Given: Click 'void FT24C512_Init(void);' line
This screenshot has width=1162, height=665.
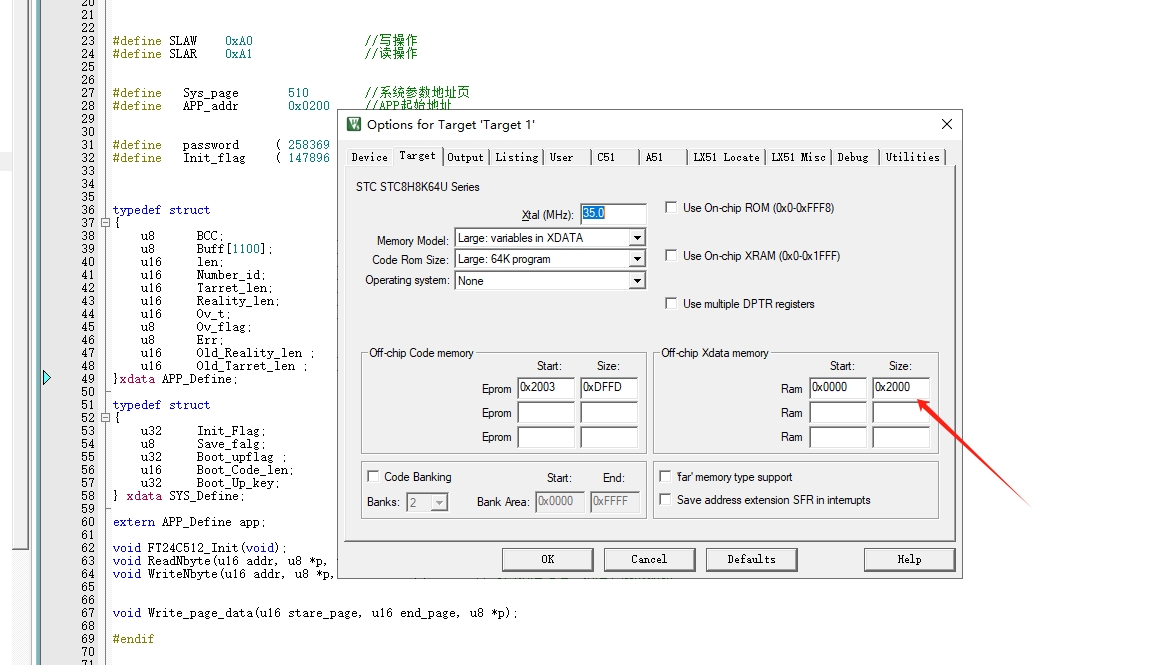Looking at the screenshot, I should 199,548.
